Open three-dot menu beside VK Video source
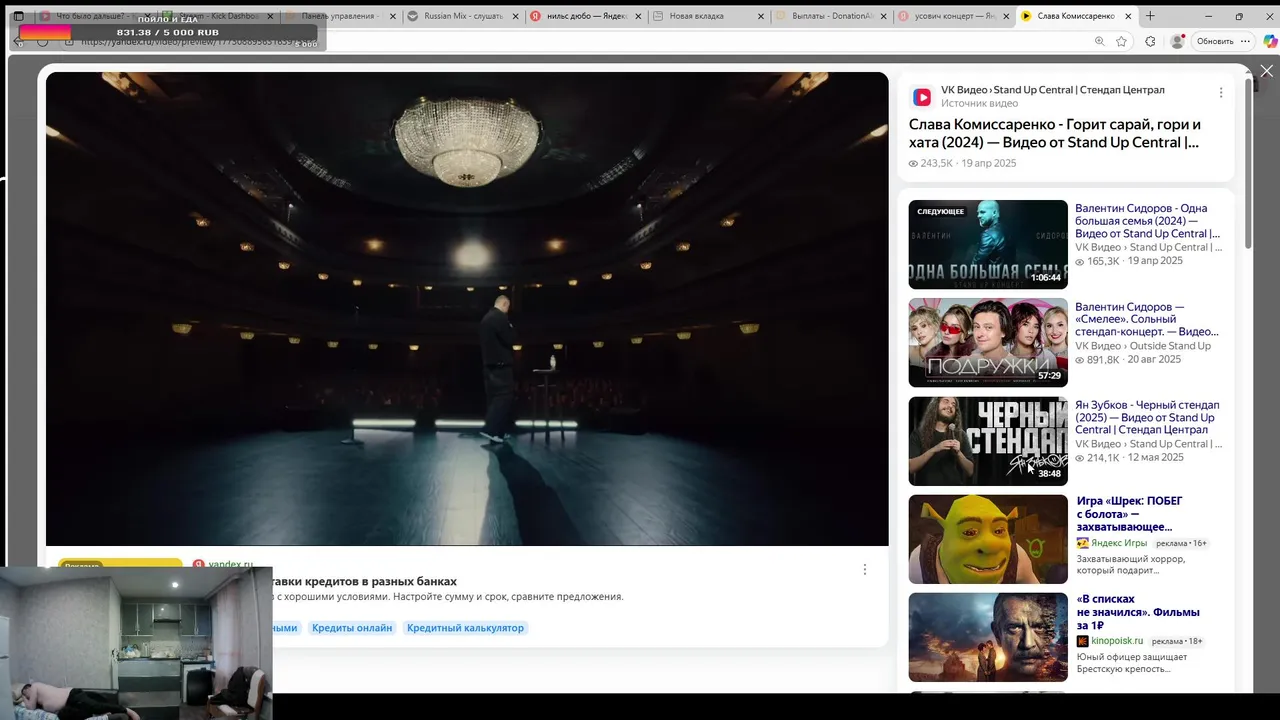 [1220, 93]
